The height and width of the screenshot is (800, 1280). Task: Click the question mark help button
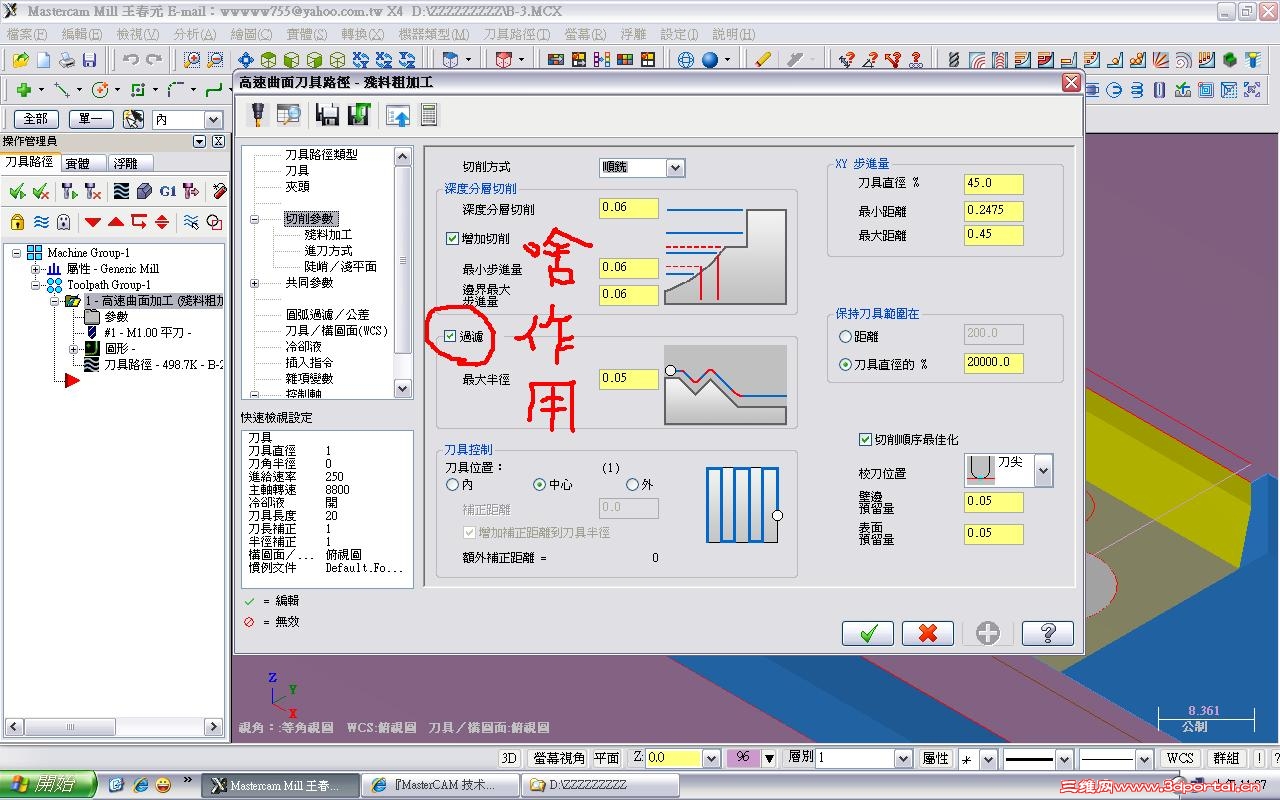1048,633
